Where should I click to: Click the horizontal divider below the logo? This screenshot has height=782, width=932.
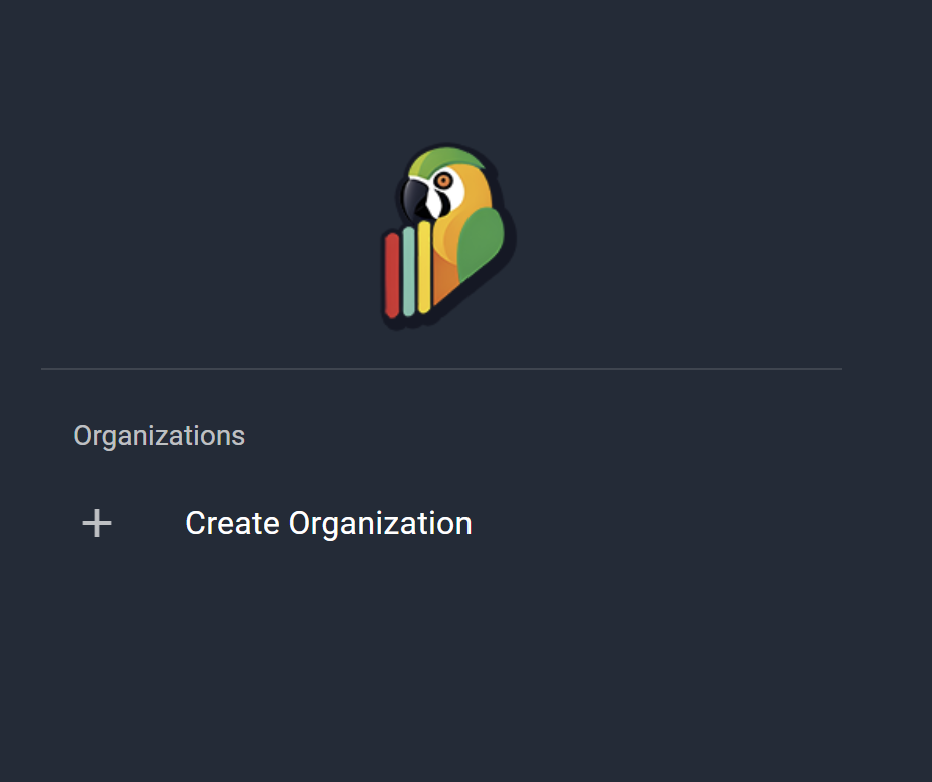pos(441,369)
